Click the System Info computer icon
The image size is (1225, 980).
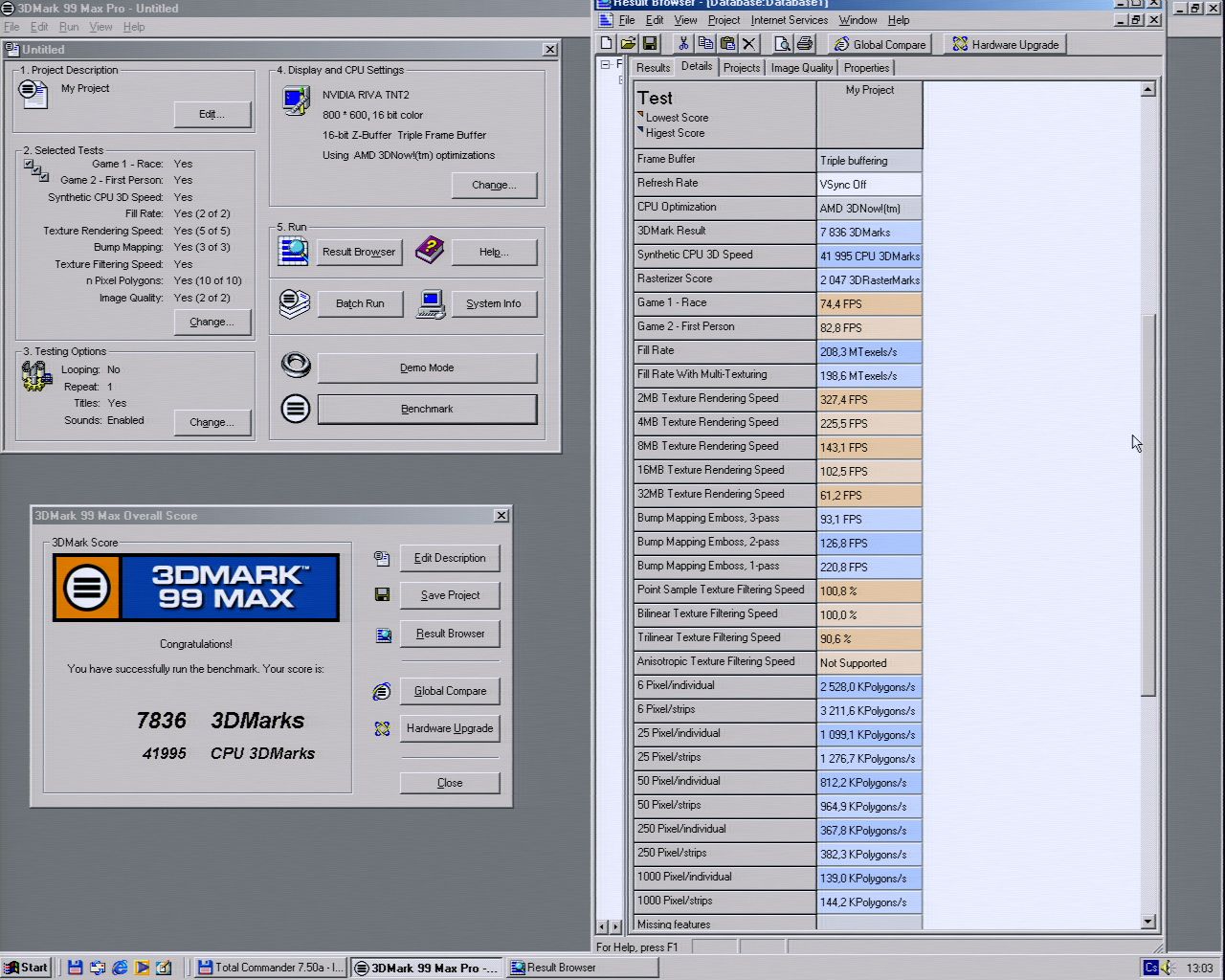coord(431,303)
